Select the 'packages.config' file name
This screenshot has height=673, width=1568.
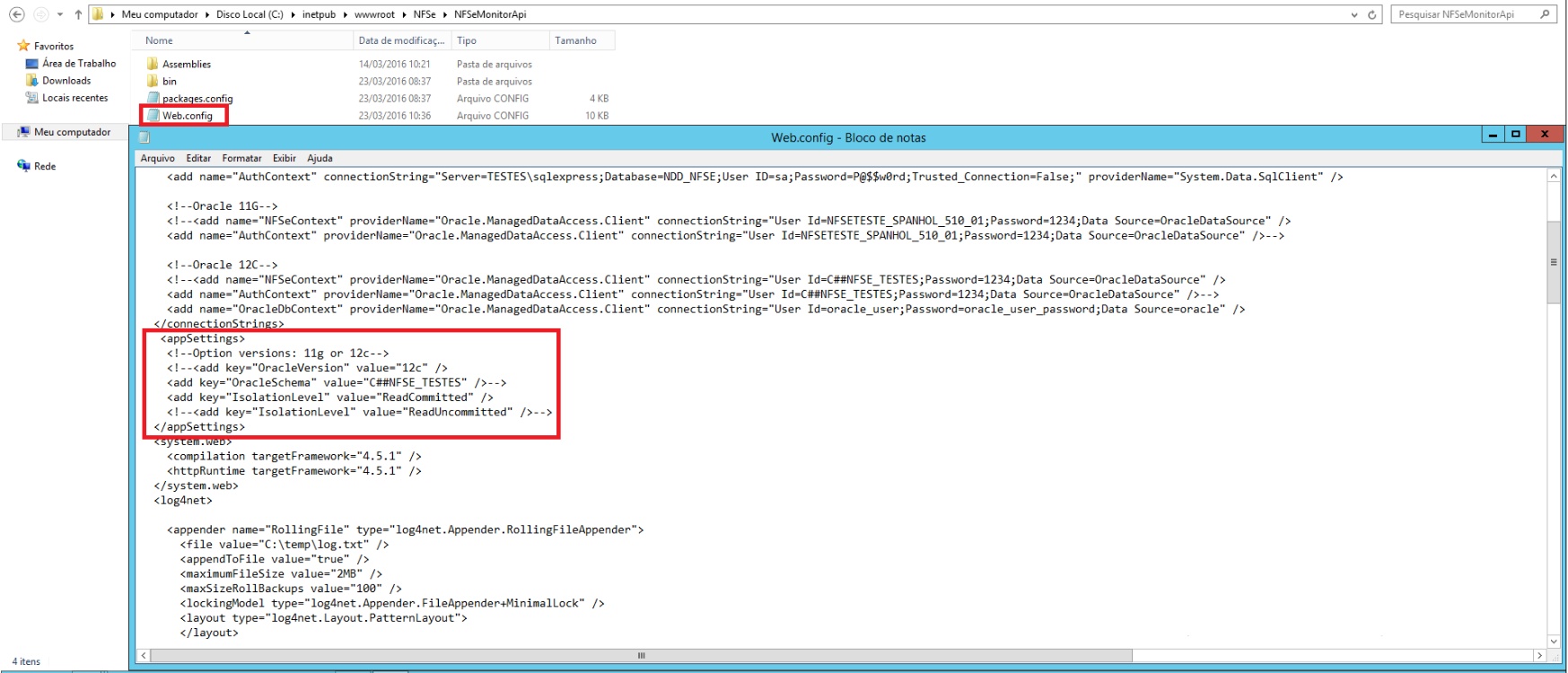pos(197,99)
